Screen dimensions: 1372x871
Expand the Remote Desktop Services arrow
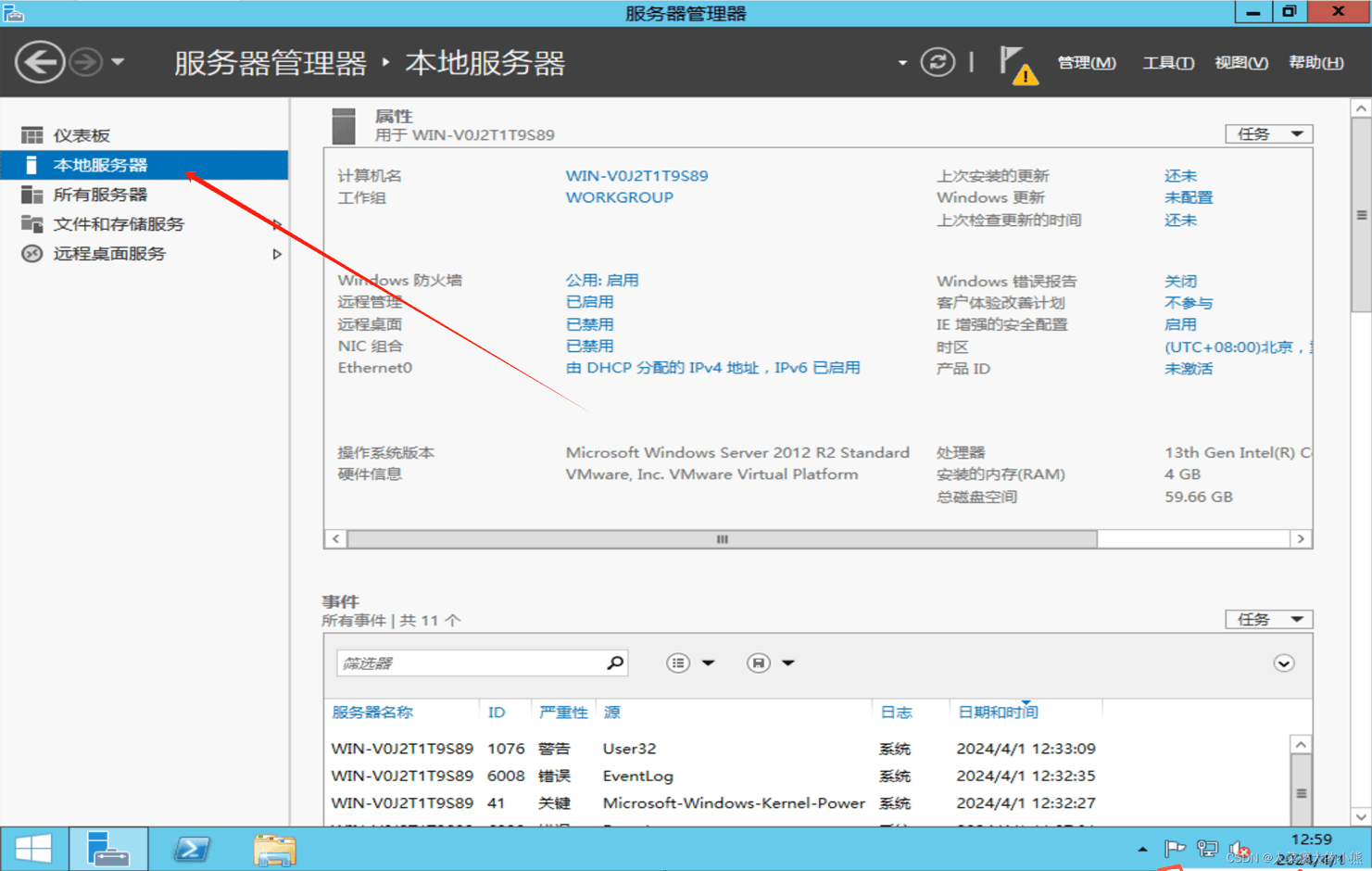(276, 254)
